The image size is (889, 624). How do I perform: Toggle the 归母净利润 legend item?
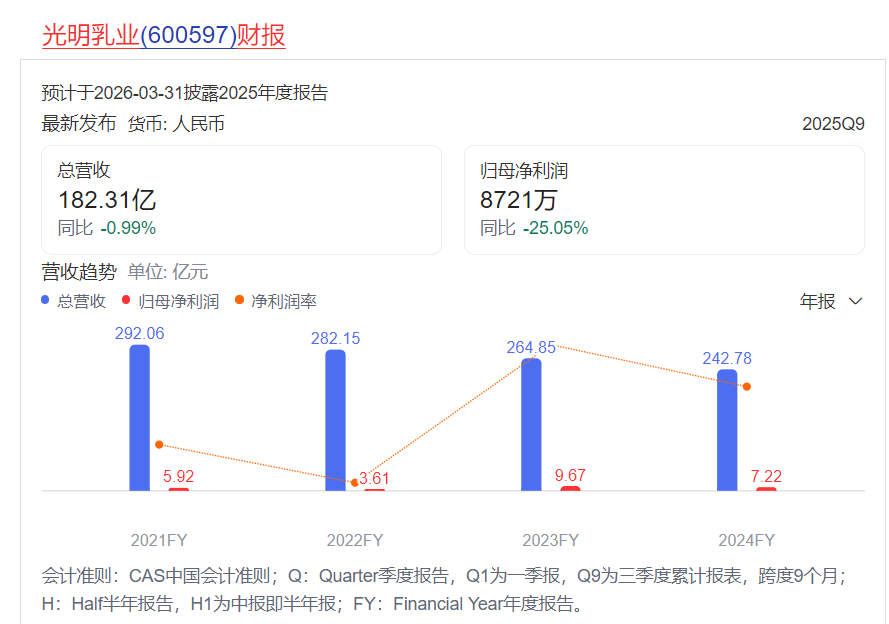pos(171,301)
